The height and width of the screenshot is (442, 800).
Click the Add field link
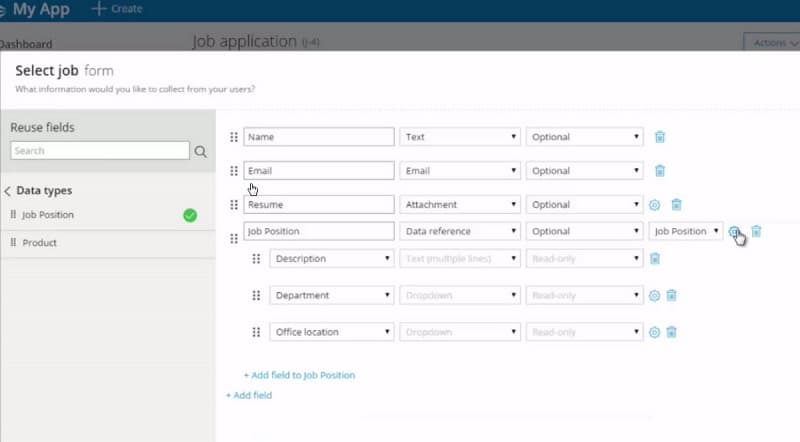tap(249, 395)
